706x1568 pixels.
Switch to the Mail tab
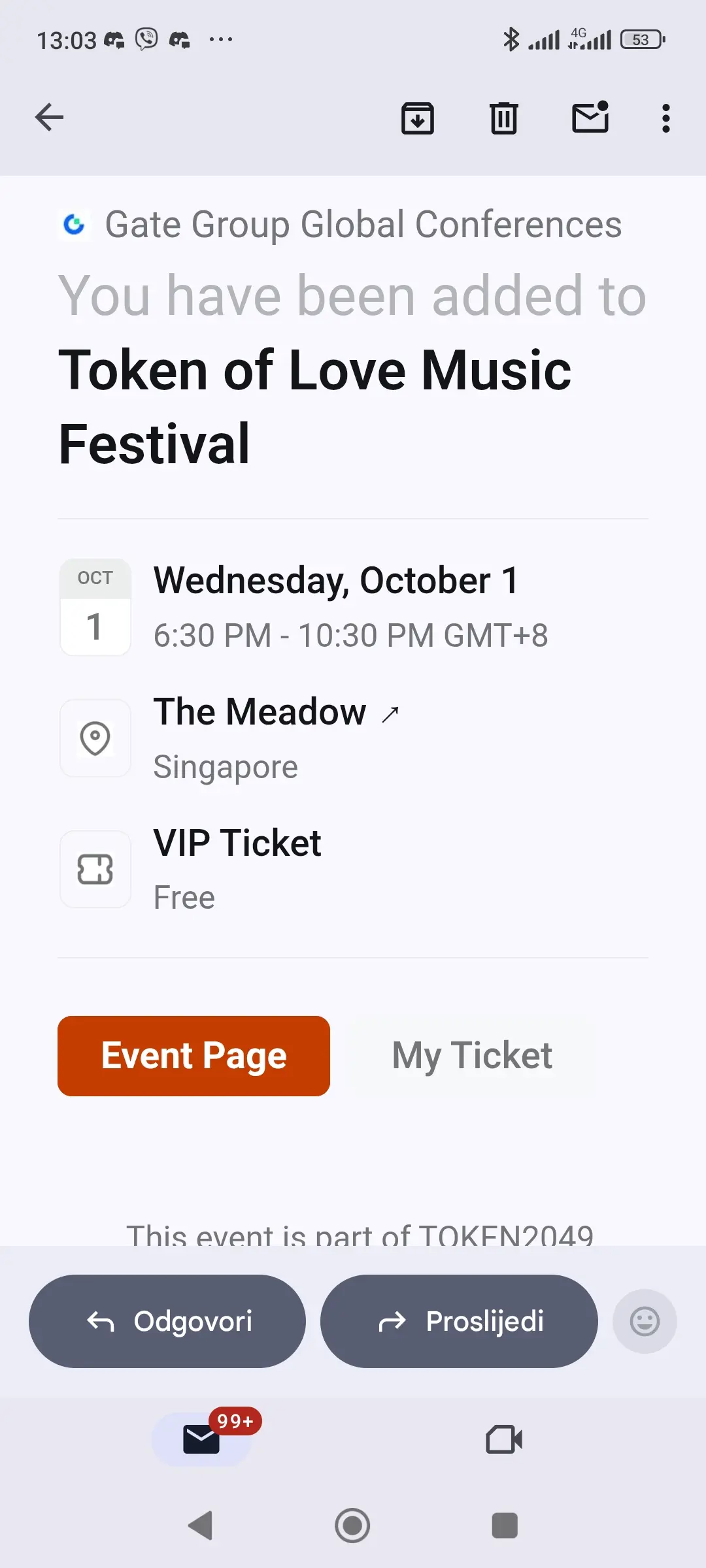pyautogui.click(x=201, y=1439)
